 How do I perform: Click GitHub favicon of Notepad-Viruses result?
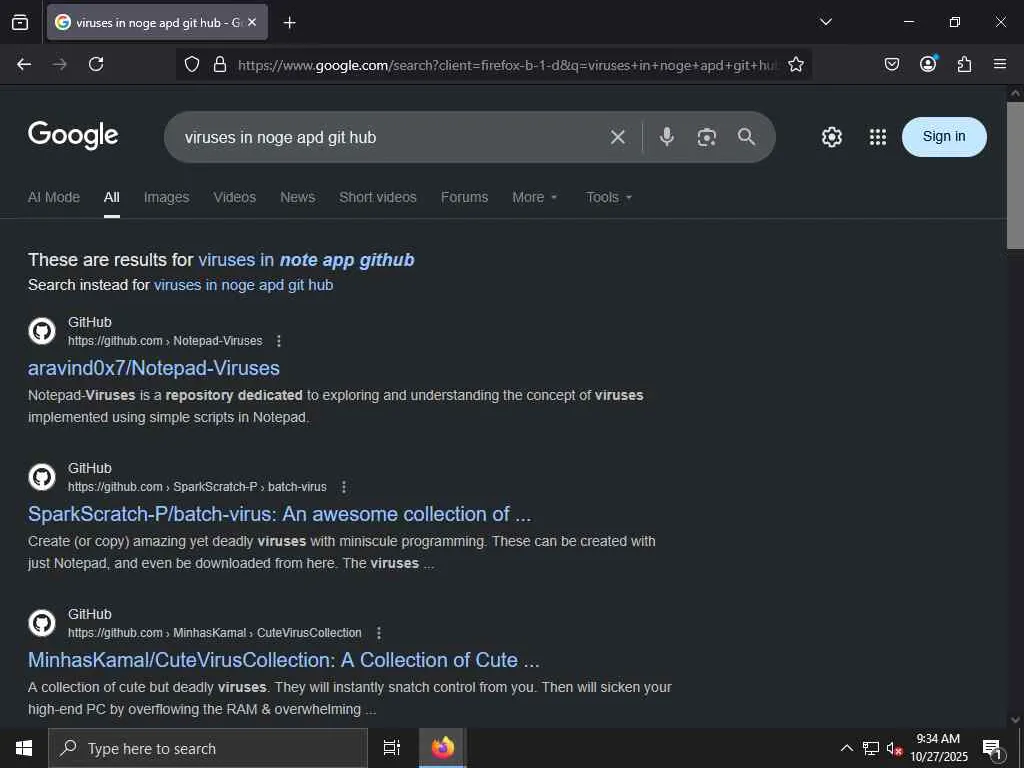click(x=42, y=331)
